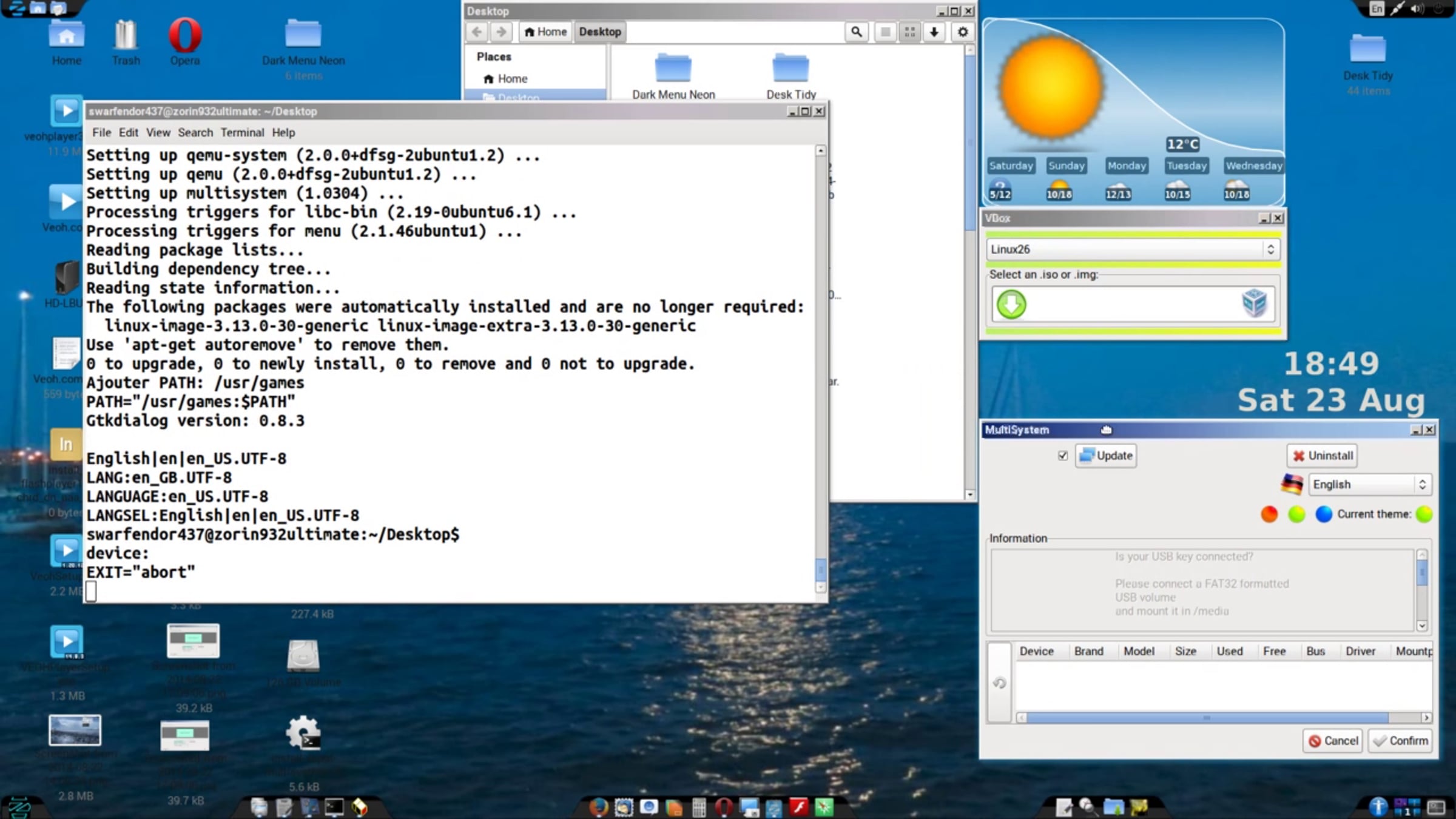1456x819 pixels.
Task: Select the blue theme circle
Action: click(x=1323, y=514)
